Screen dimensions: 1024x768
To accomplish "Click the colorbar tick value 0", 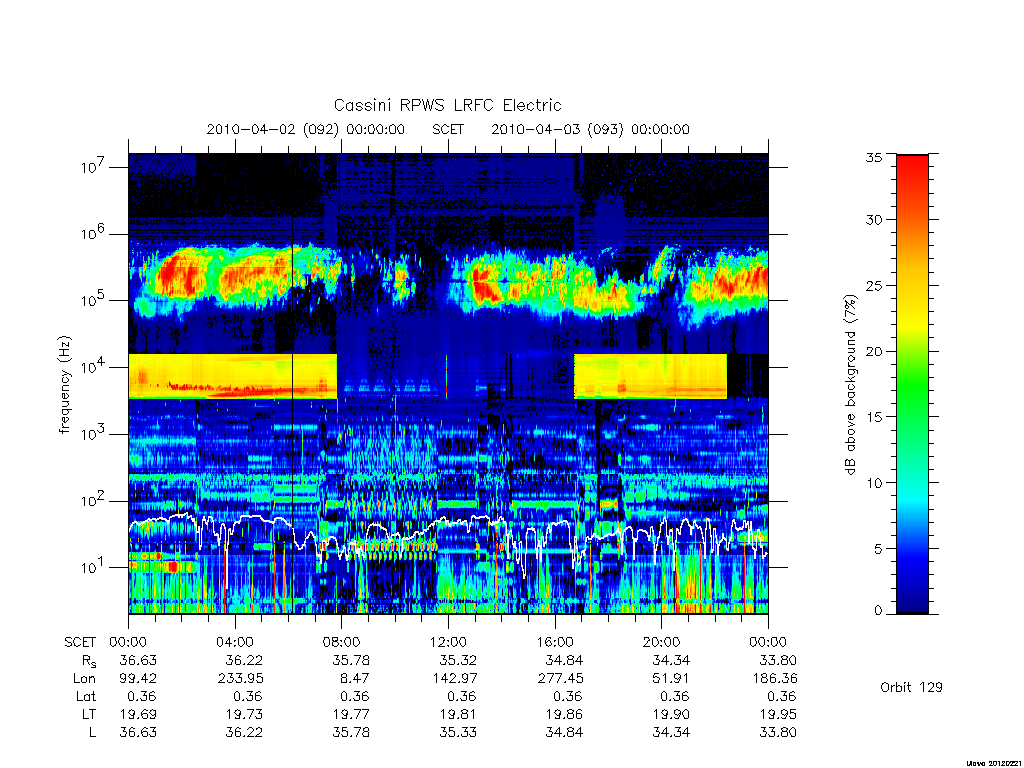I will point(878,611).
